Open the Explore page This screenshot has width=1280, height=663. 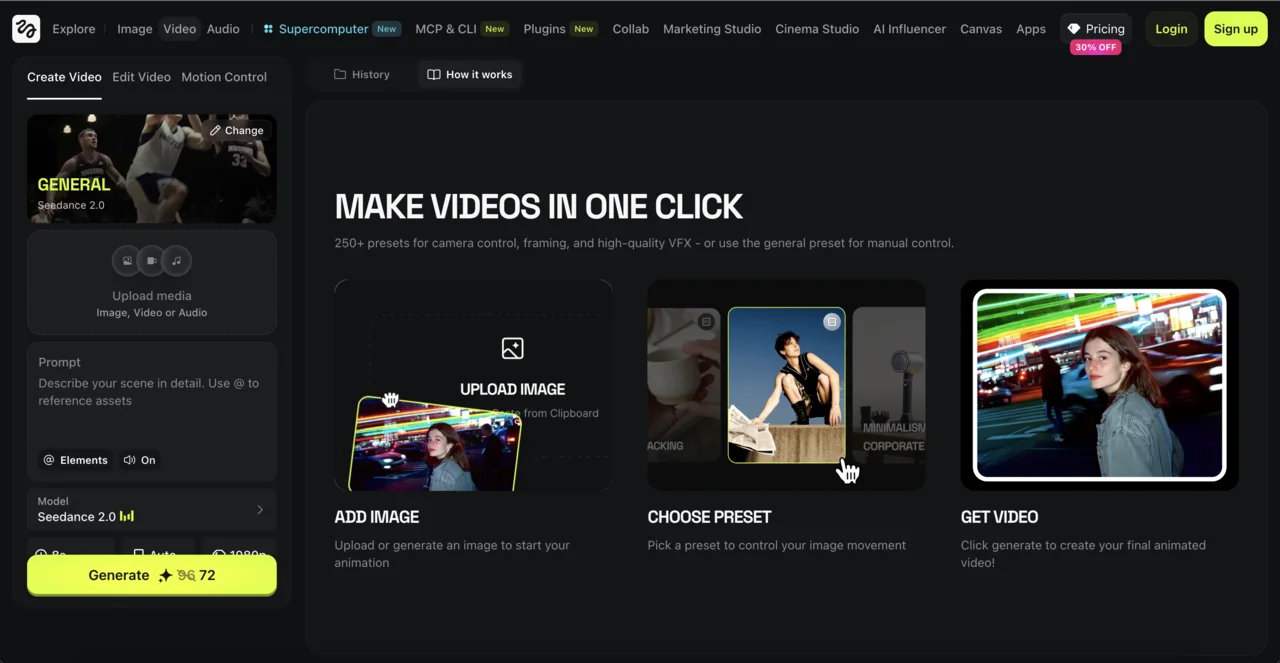point(74,29)
